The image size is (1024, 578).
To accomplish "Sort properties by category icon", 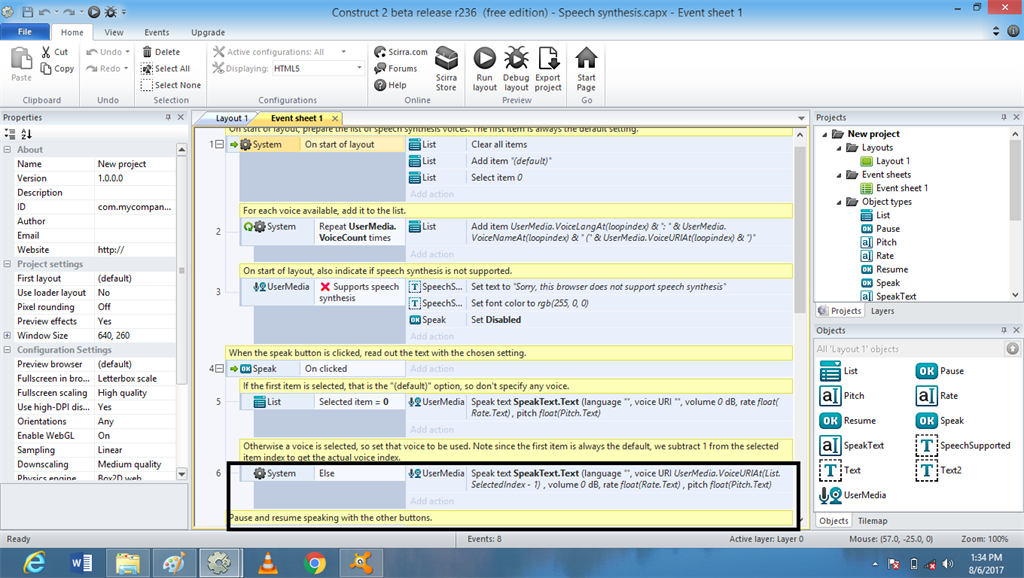I will [x=10, y=134].
